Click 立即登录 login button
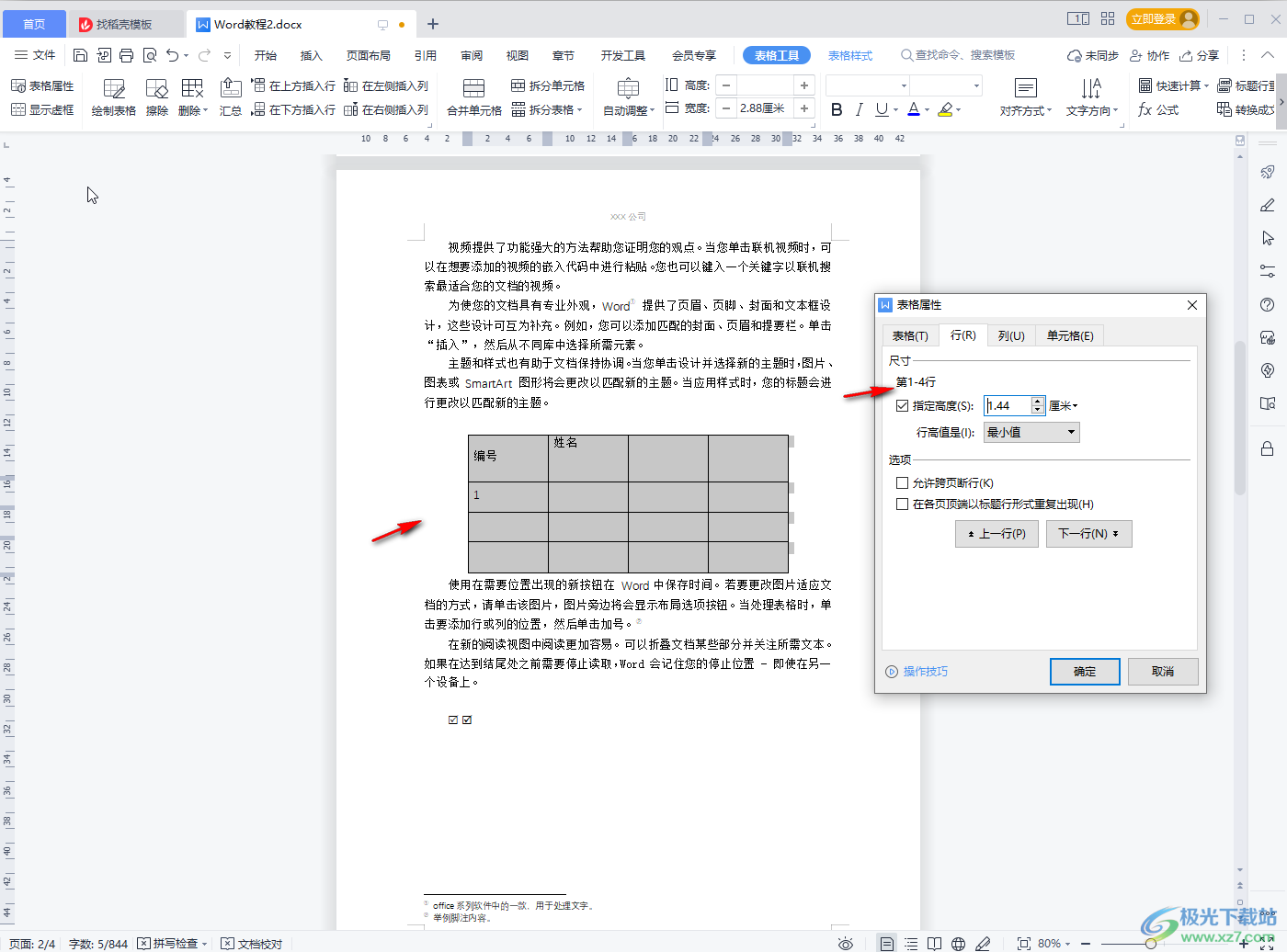This screenshot has width=1287, height=952. click(x=1163, y=19)
